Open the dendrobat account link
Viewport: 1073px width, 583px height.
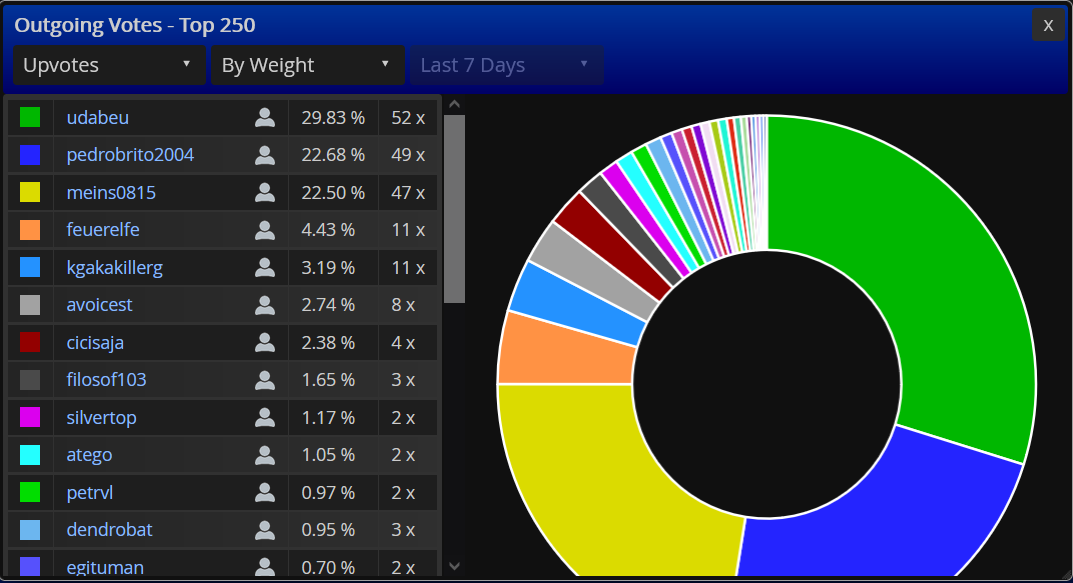109,530
